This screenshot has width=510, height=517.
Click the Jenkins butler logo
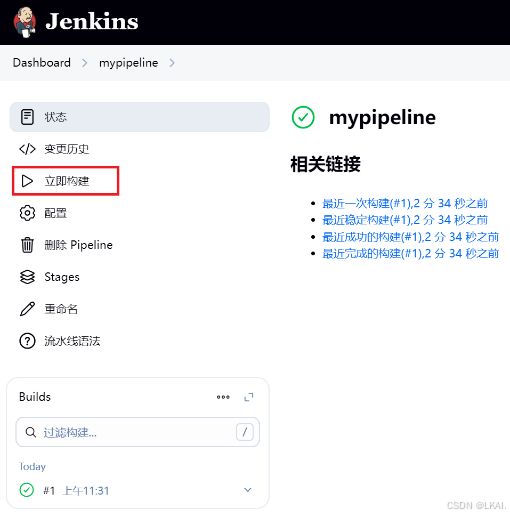pos(25,22)
